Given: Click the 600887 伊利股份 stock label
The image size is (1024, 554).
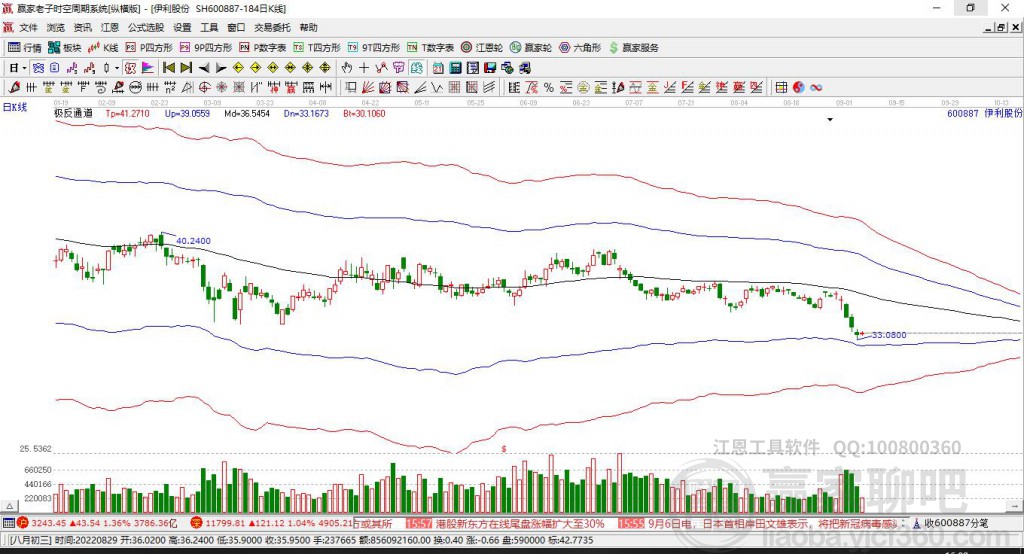Looking at the screenshot, I should (x=985, y=113).
